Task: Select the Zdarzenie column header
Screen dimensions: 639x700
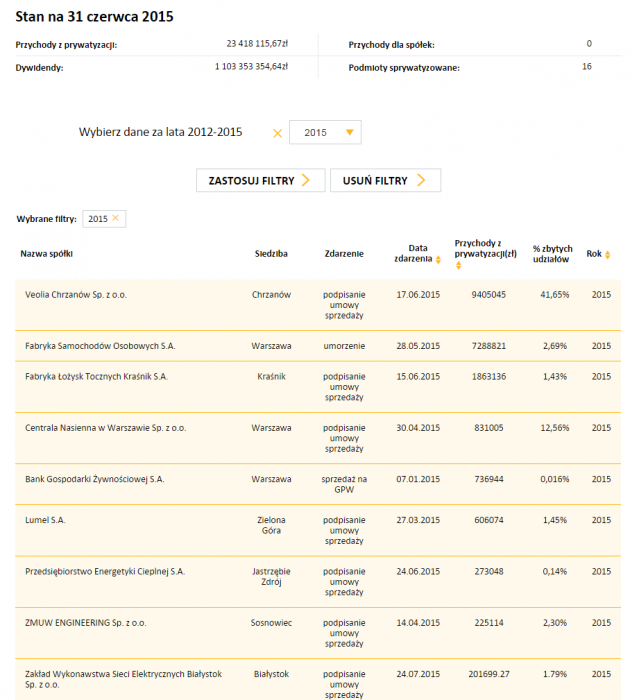Action: [344, 254]
